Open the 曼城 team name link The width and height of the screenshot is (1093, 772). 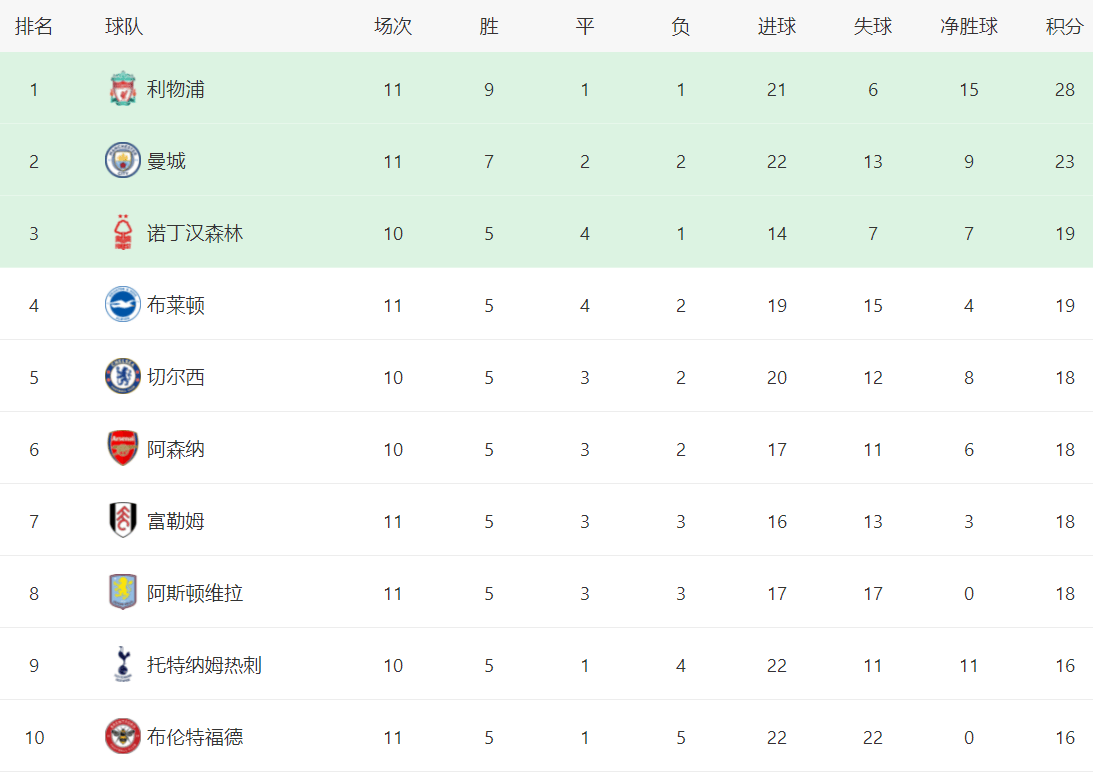pos(166,161)
